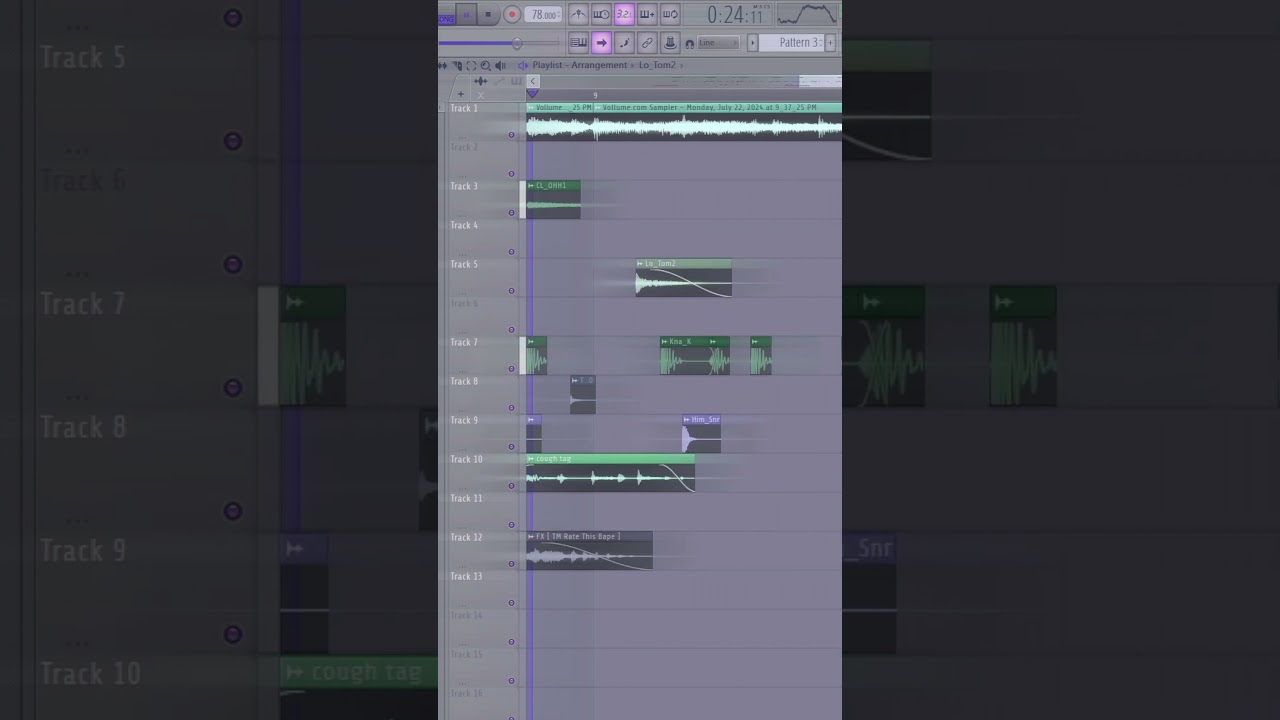Open the Pattern 3 selector

click(x=791, y=42)
